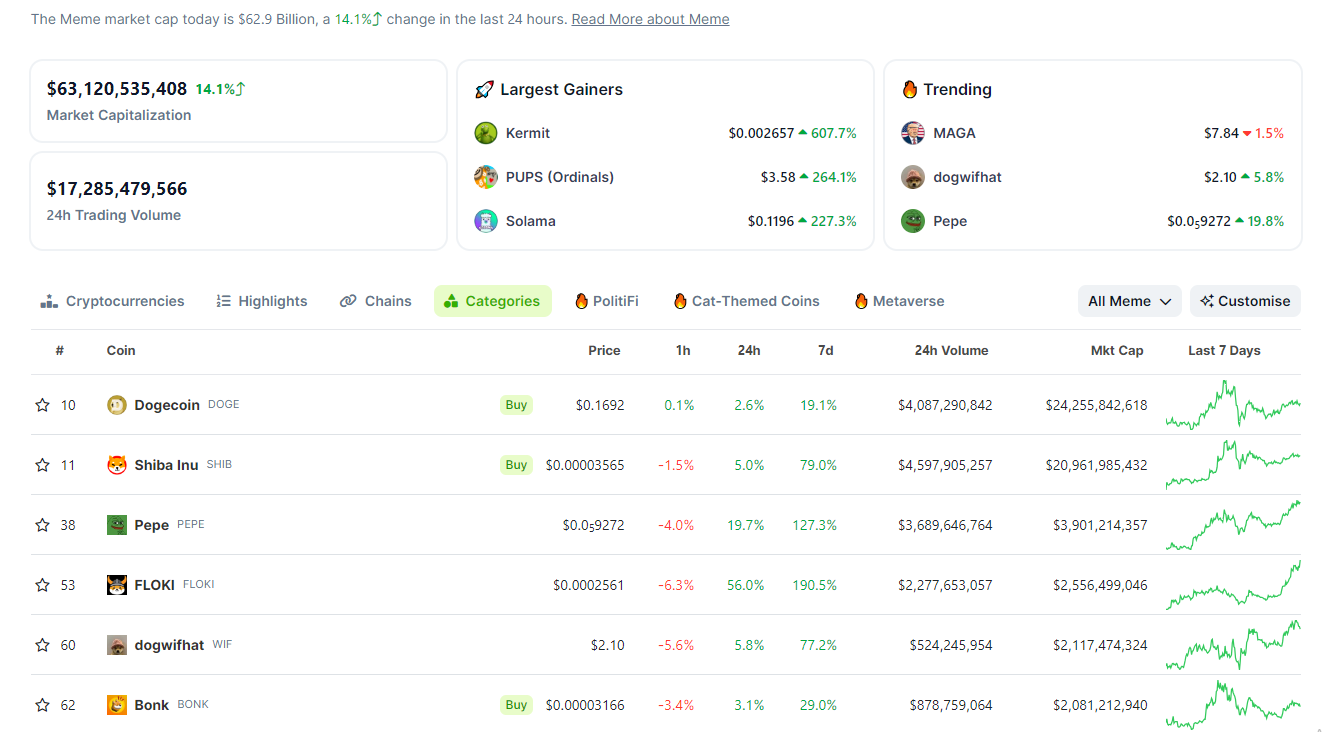Click Buy on the Bonk row
Viewport: 1322px width, 732px height.
coord(516,705)
